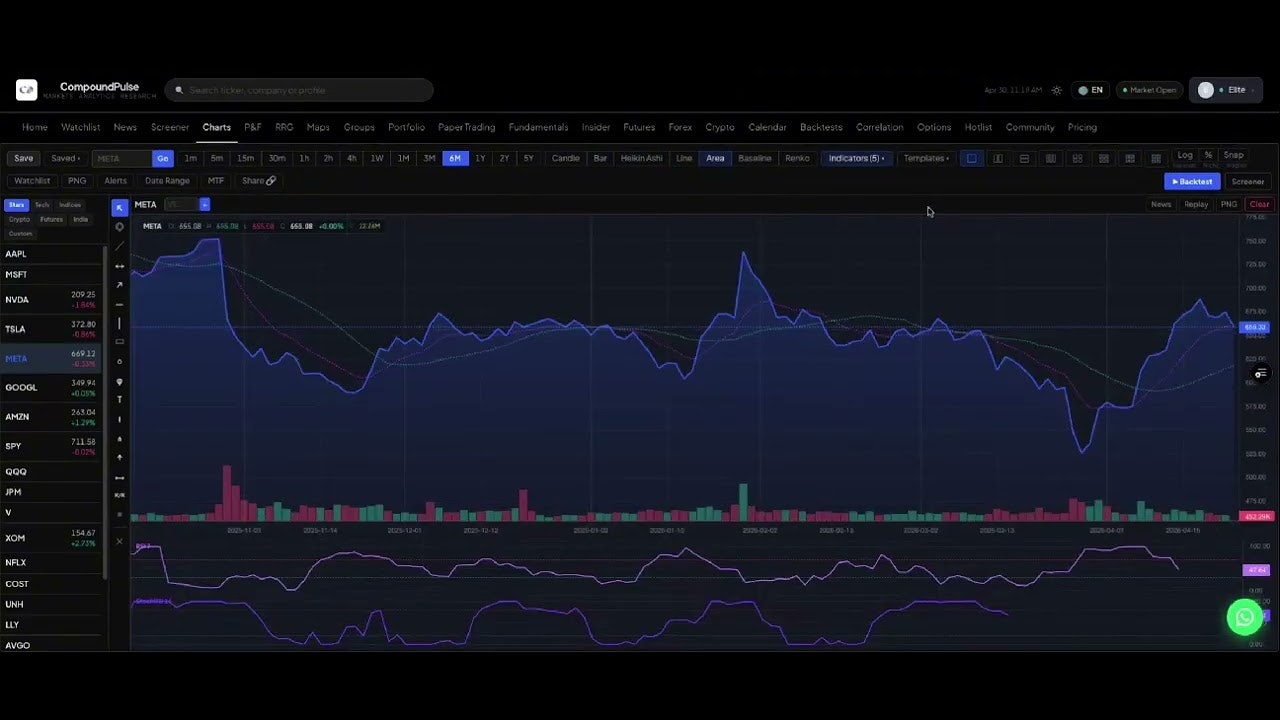Viewport: 1280px width, 720px height.
Task: Open the Share link menu
Action: (258, 181)
